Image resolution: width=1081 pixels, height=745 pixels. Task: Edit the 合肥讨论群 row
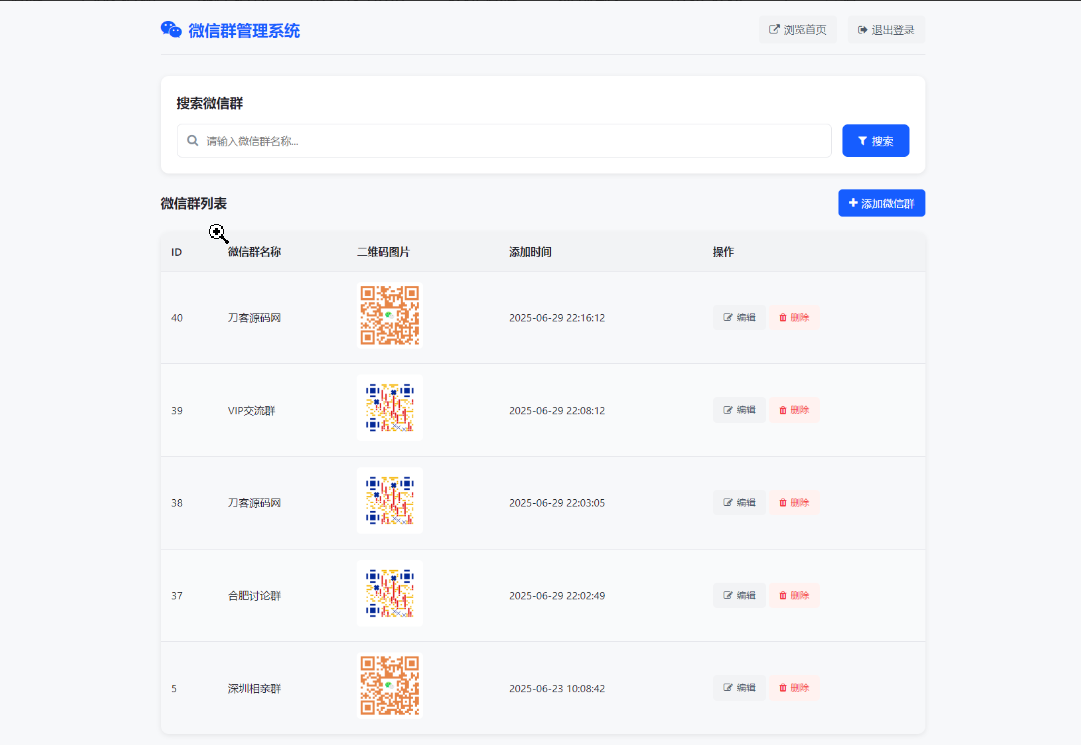click(x=739, y=595)
